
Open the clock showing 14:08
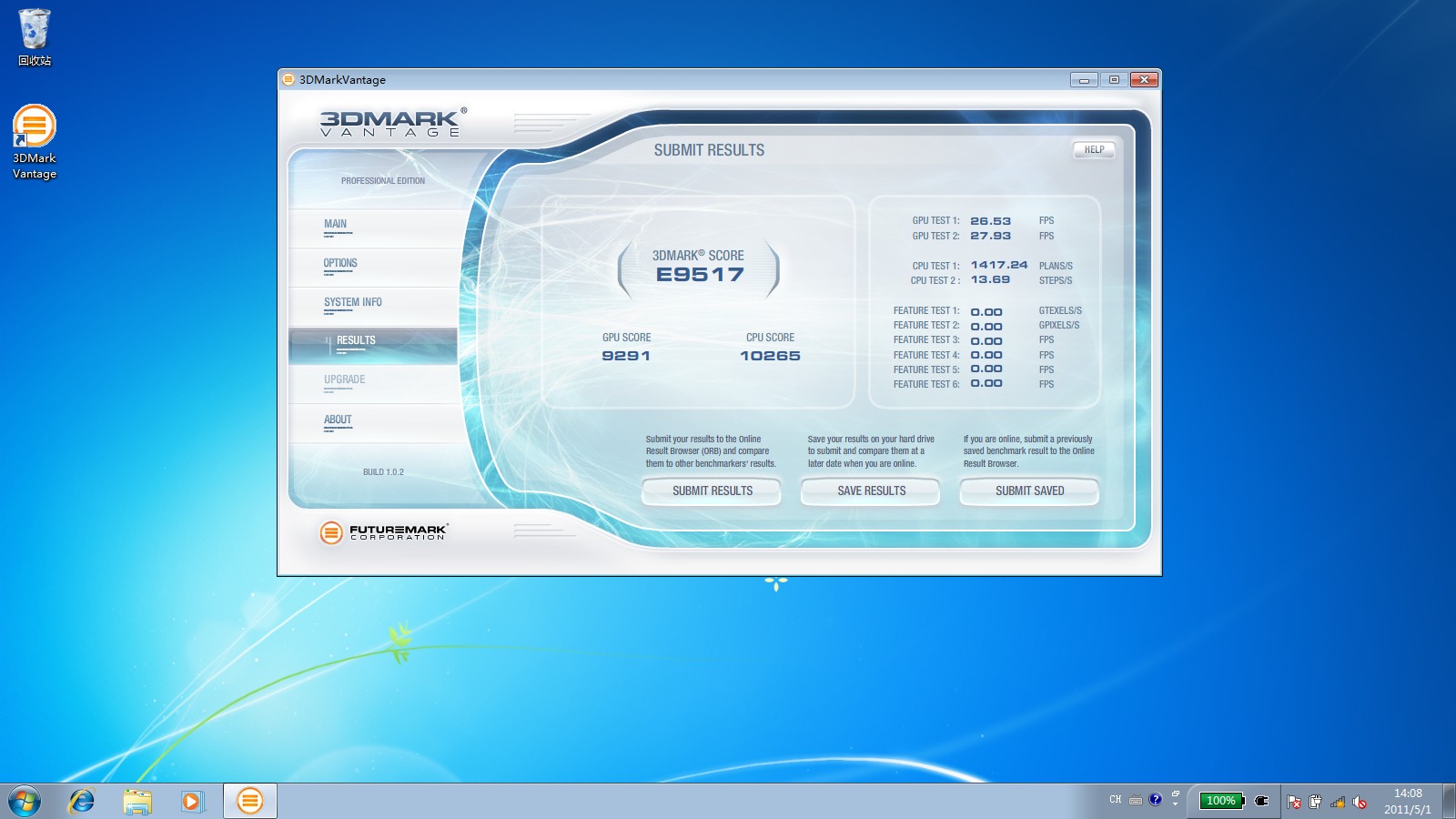[1408, 801]
